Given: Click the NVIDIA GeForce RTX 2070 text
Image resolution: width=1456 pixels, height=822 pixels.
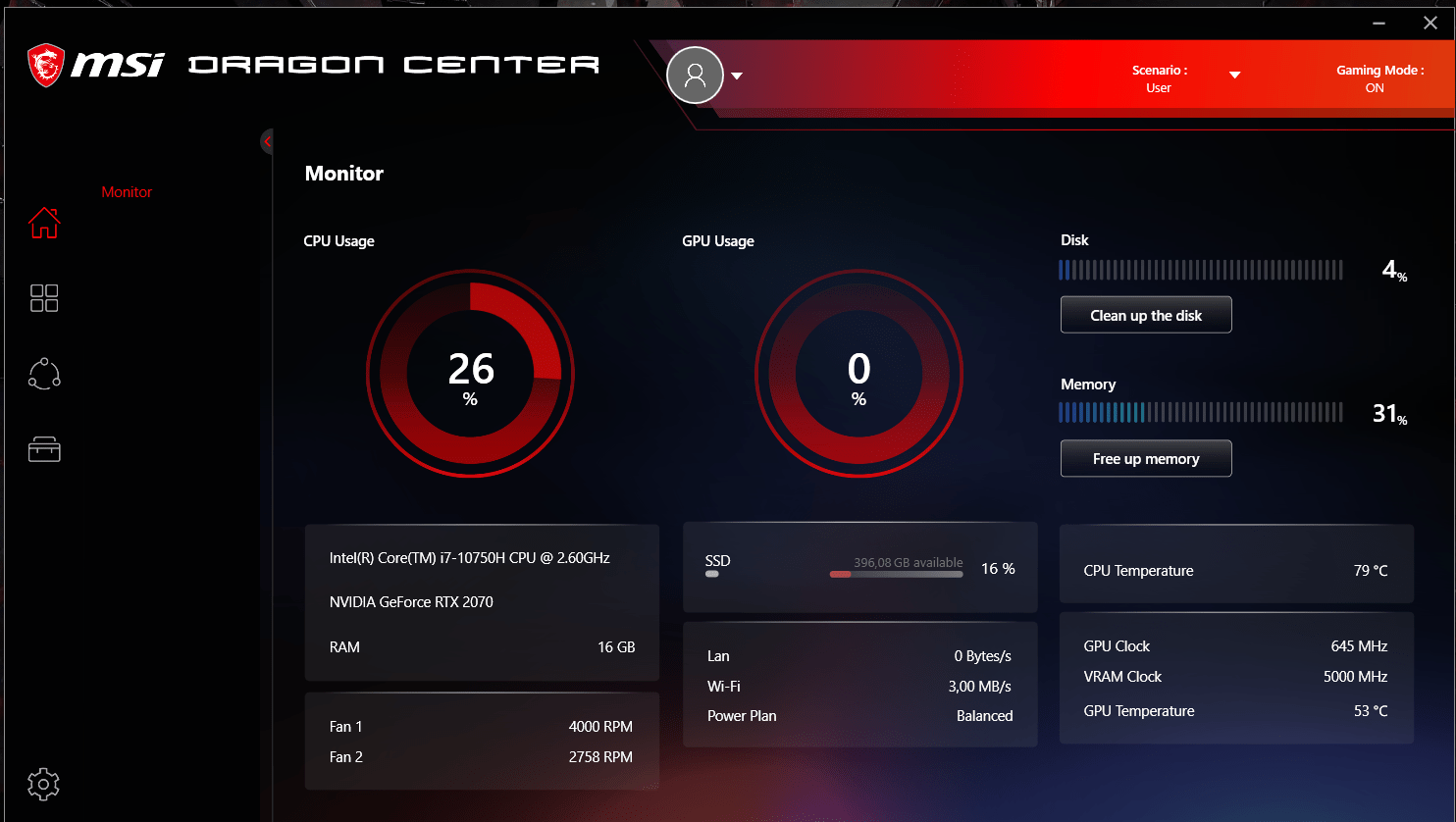Looking at the screenshot, I should [411, 602].
